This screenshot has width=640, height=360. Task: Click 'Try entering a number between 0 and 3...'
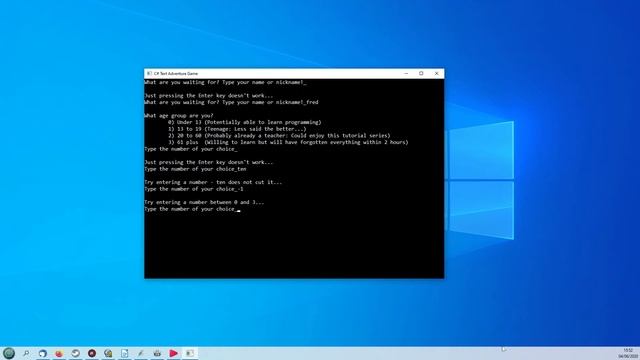pyautogui.click(x=204, y=202)
